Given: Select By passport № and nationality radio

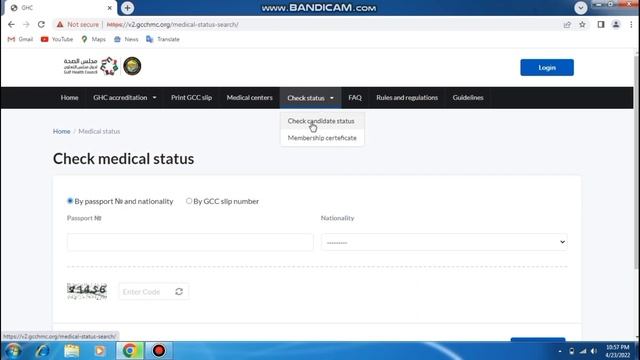Looking at the screenshot, I should [70, 201].
